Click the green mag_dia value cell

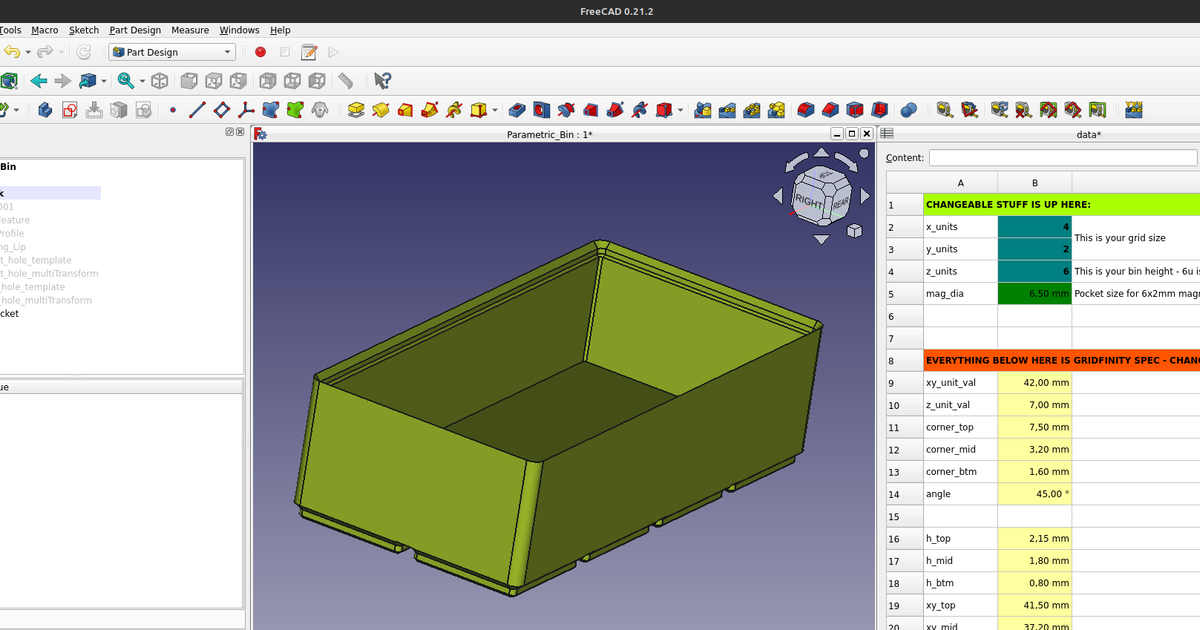(x=1033, y=293)
